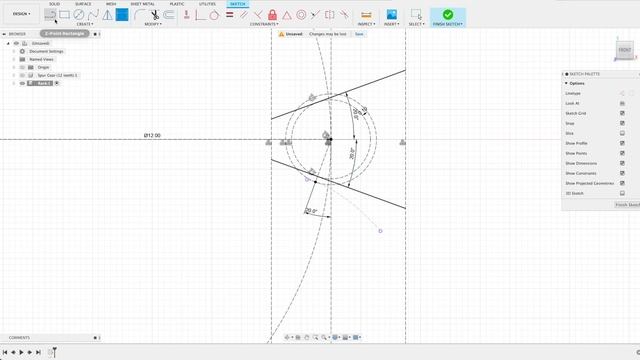Screen dimensions: 640x360
Task: Open the Insert dropdown menu
Action: pos(391,24)
